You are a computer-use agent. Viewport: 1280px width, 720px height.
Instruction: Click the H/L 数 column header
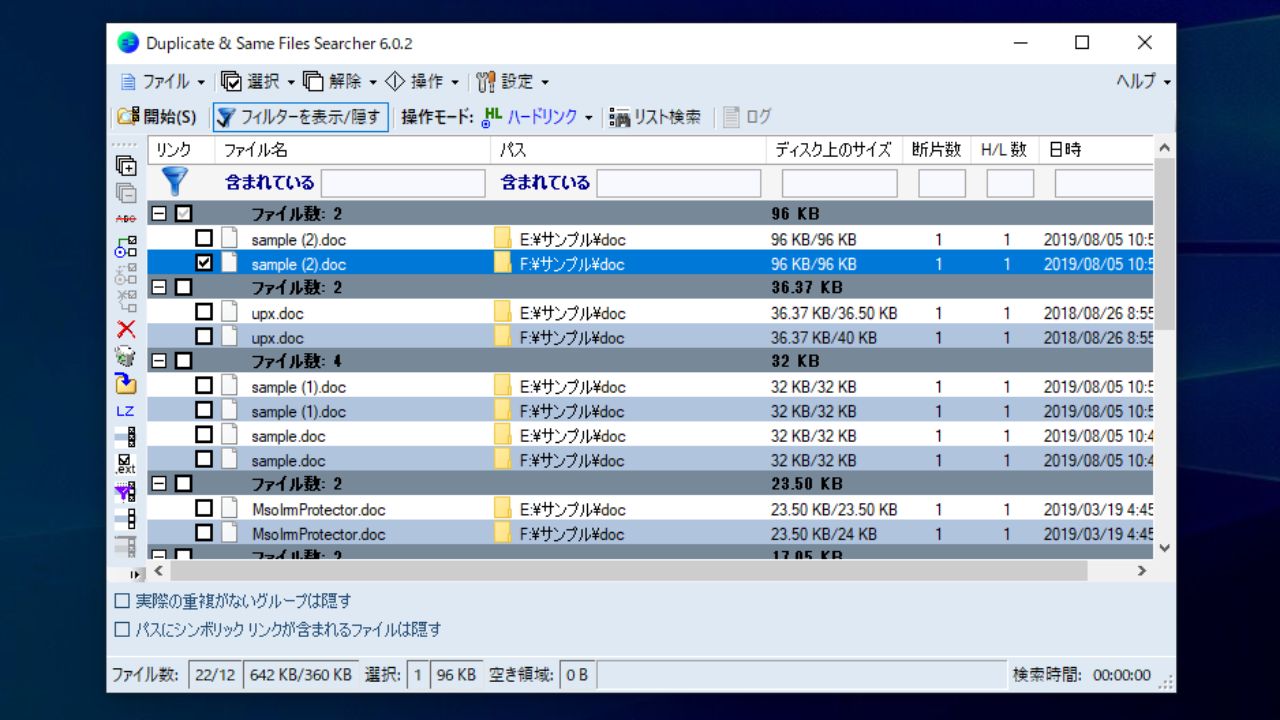click(1004, 150)
